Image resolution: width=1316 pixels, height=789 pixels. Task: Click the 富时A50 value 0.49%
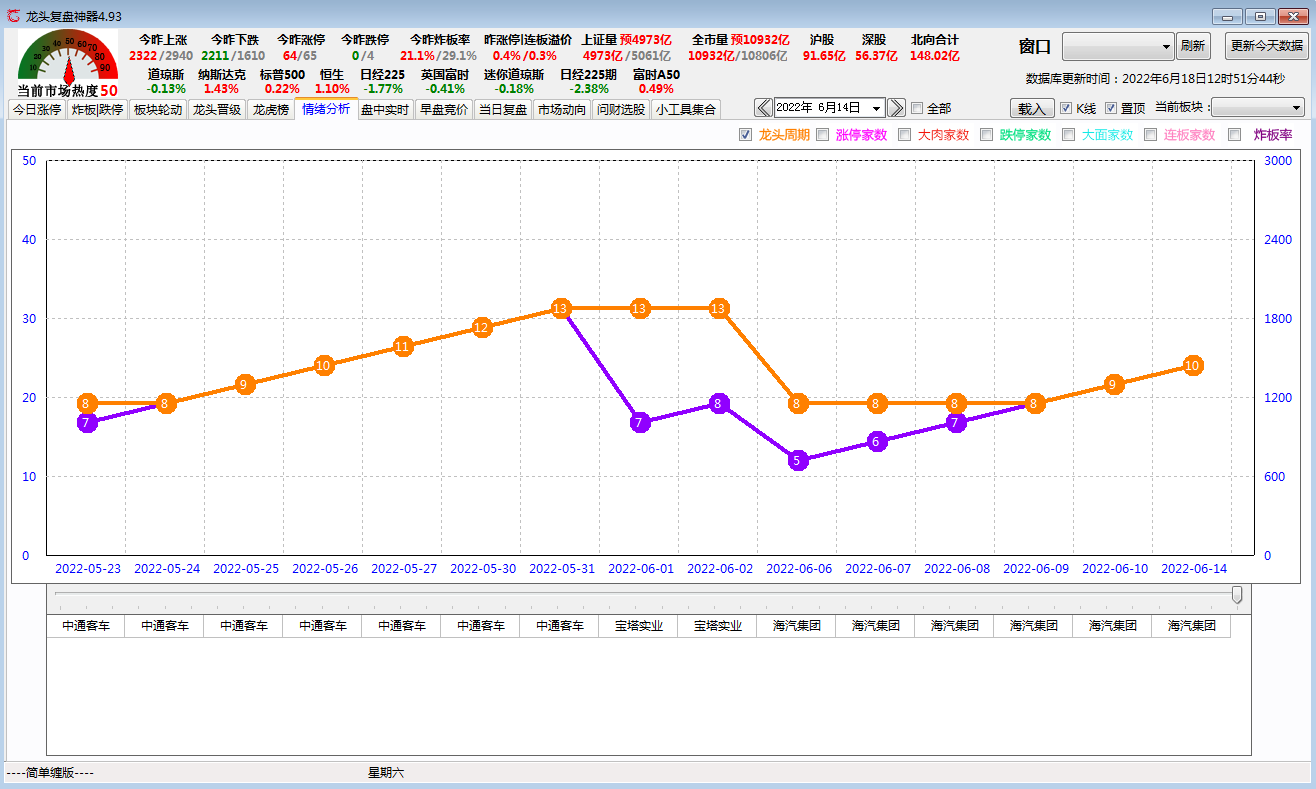(656, 89)
